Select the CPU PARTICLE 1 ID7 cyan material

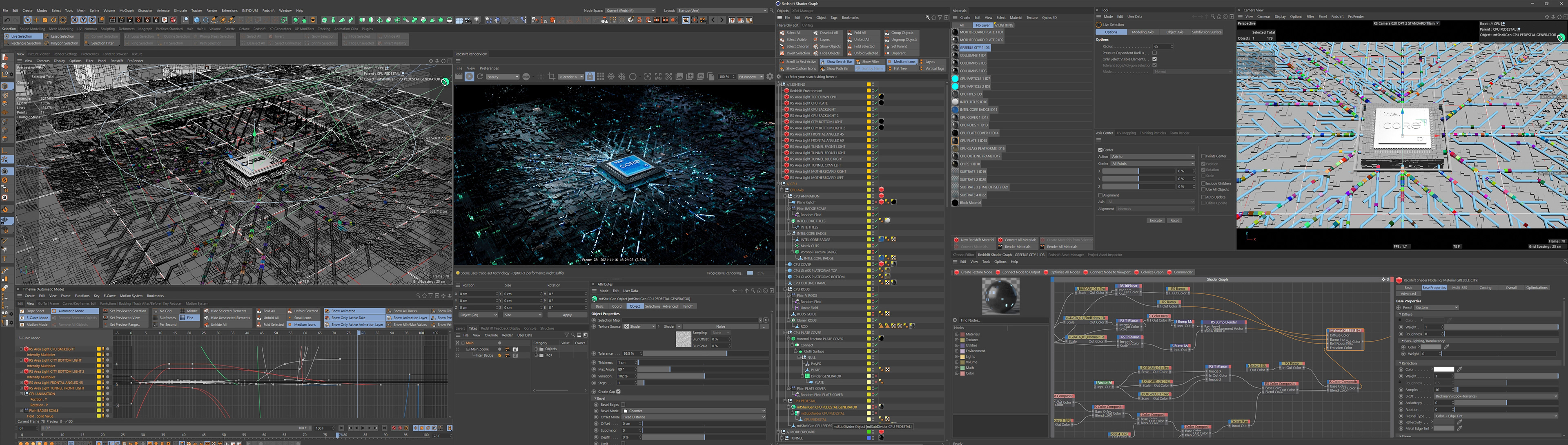[955, 78]
